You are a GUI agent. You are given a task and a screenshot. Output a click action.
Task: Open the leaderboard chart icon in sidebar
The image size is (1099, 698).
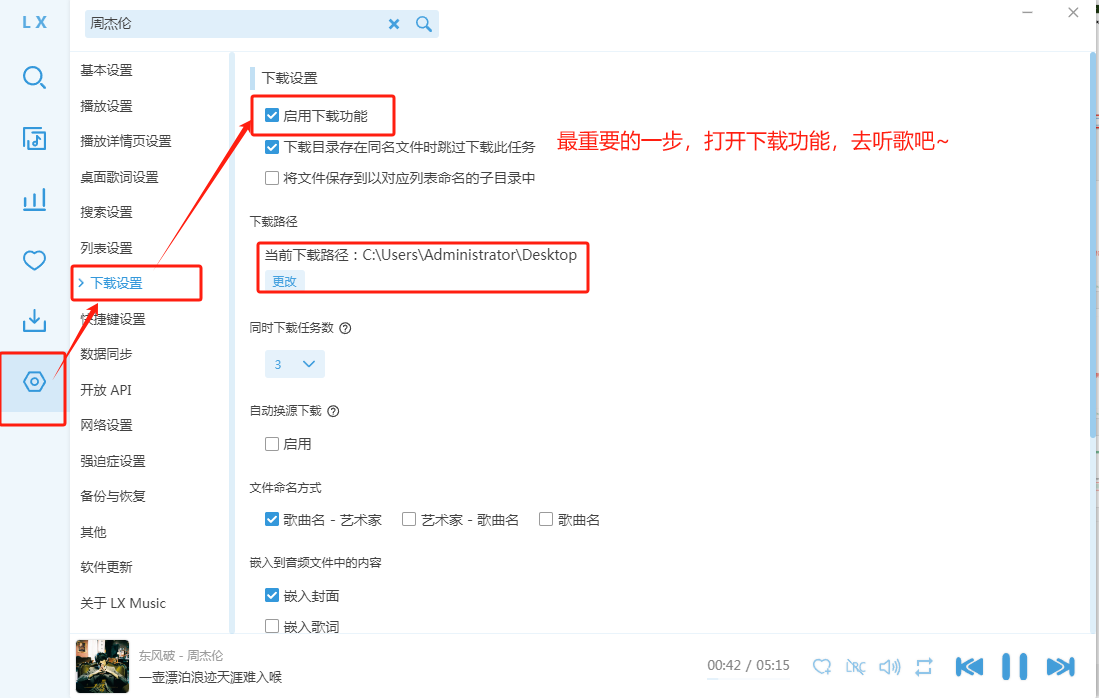click(34, 200)
